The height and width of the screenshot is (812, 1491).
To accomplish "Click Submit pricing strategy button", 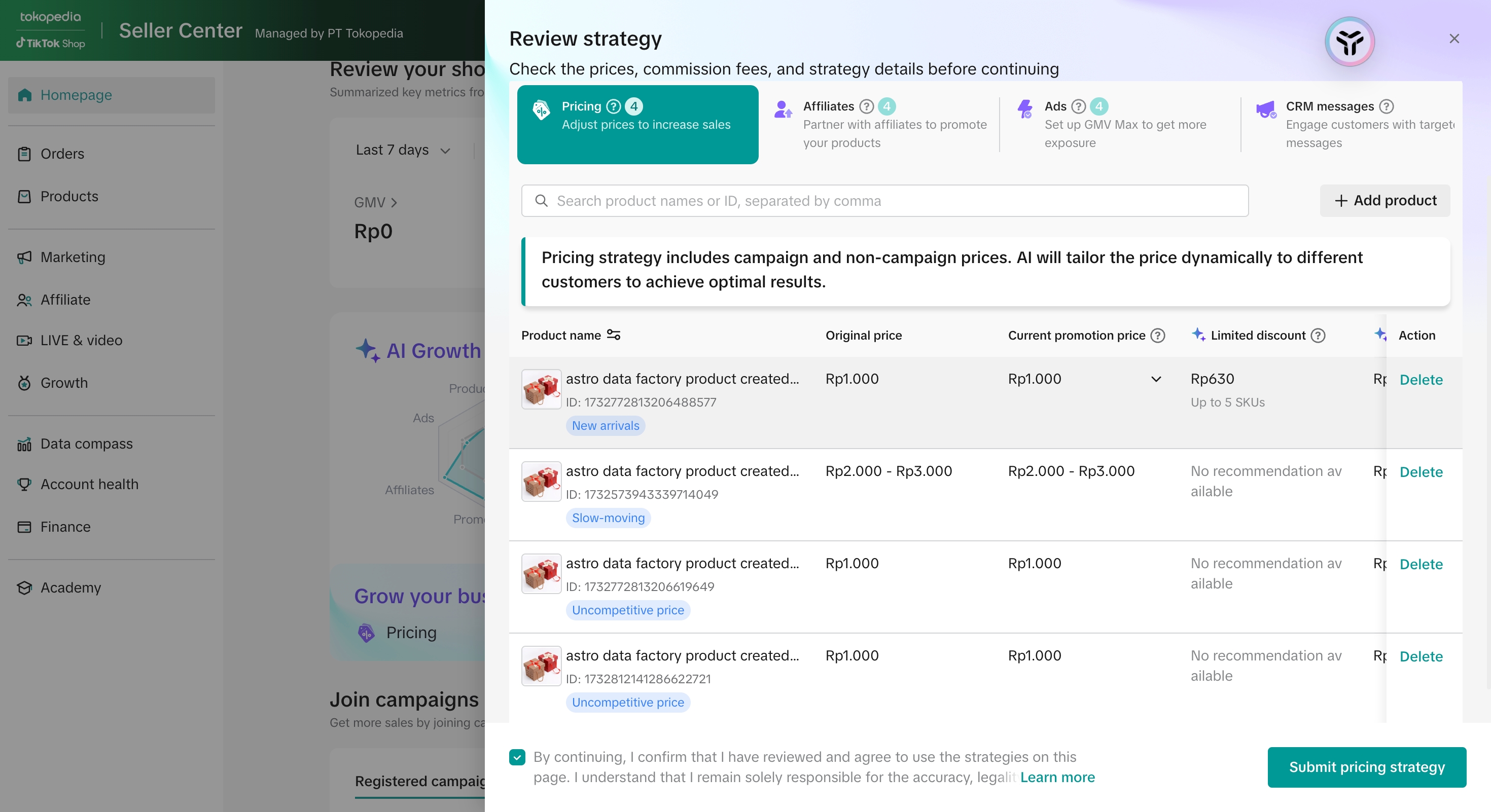I will coord(1367,767).
